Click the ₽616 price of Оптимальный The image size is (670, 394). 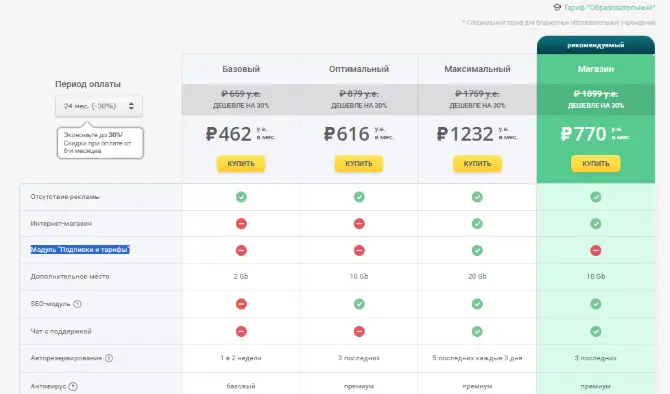click(x=347, y=134)
